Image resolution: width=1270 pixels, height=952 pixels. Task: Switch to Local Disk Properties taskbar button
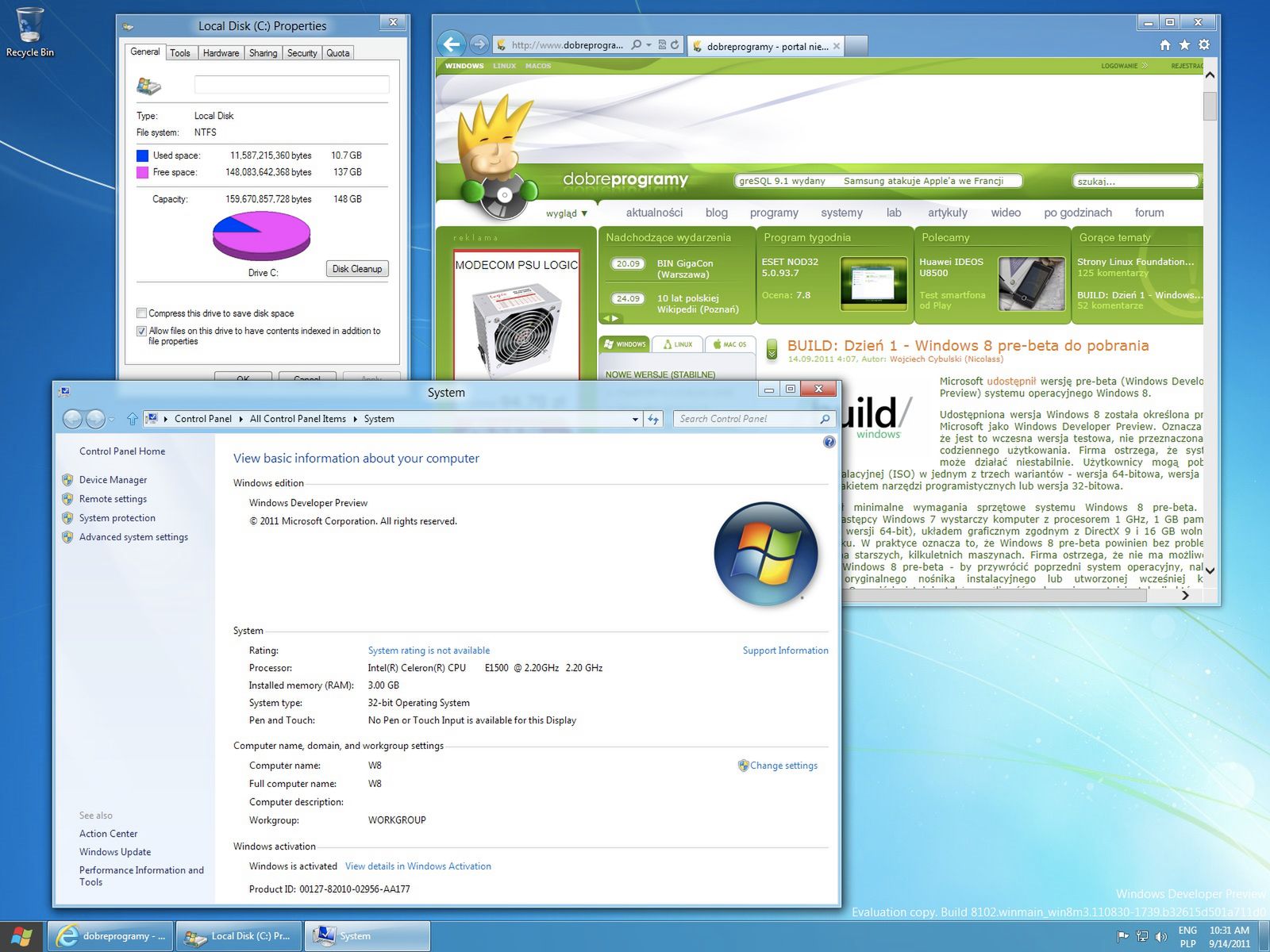(x=239, y=936)
